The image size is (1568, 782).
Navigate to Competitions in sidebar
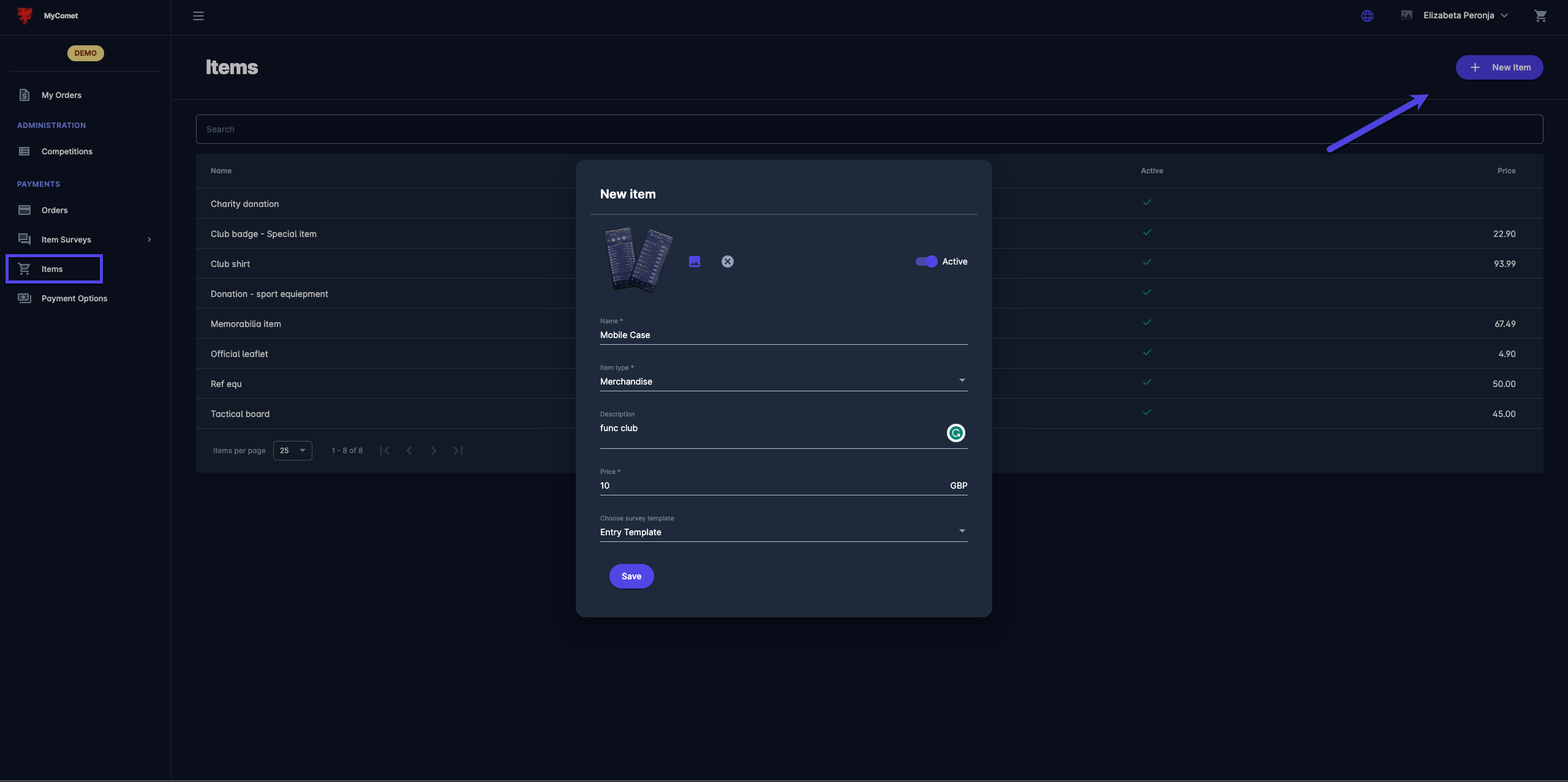point(67,151)
